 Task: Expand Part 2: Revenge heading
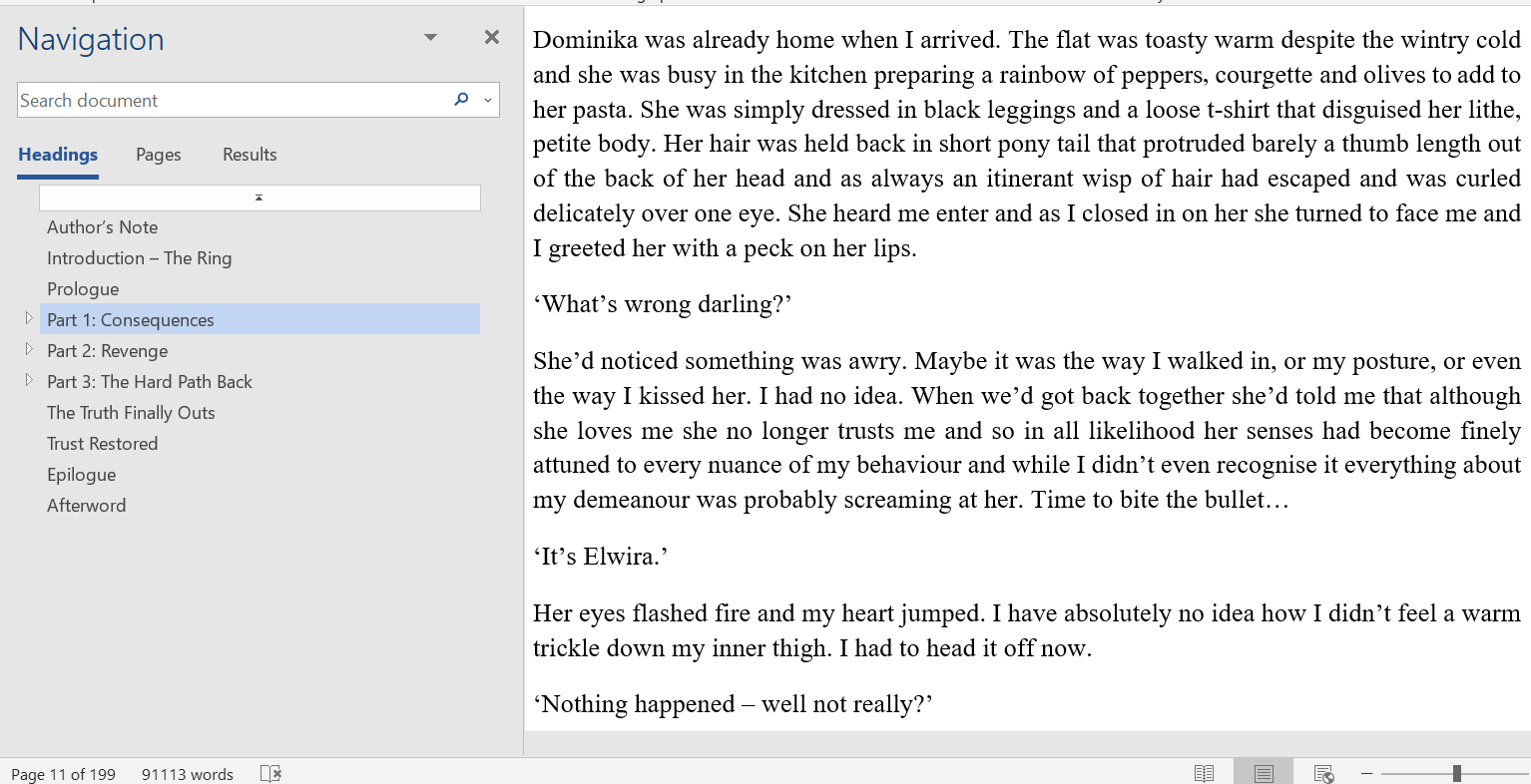29,349
